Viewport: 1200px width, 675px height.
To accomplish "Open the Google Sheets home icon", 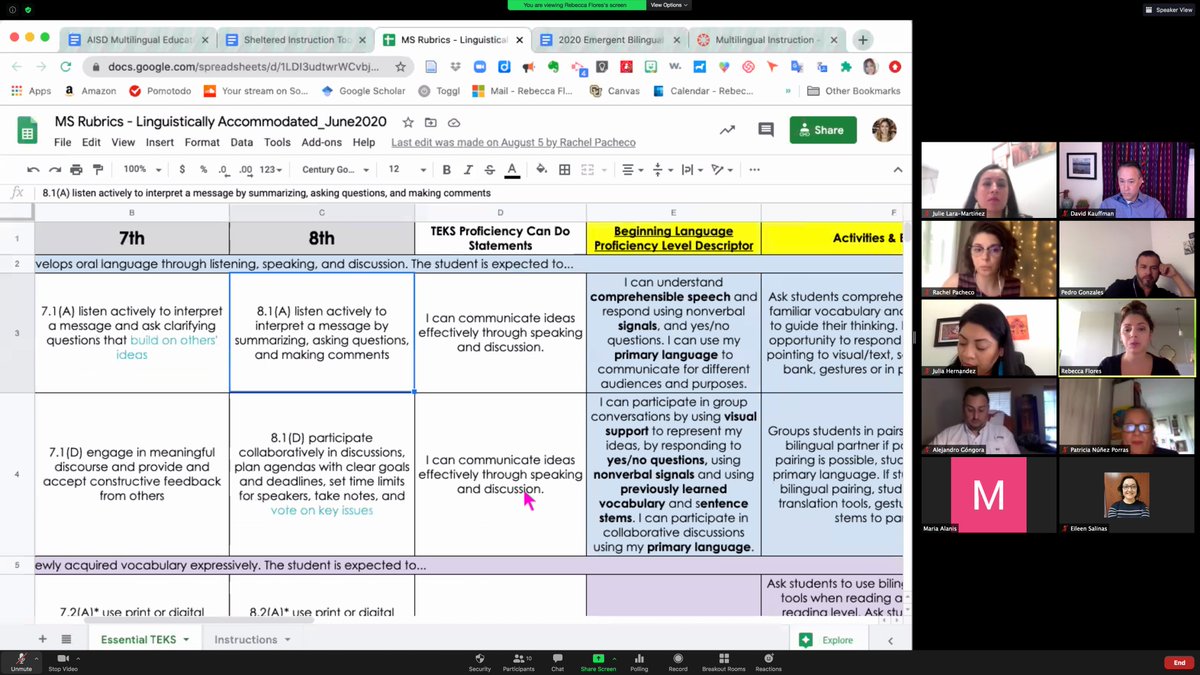I will pyautogui.click(x=27, y=131).
